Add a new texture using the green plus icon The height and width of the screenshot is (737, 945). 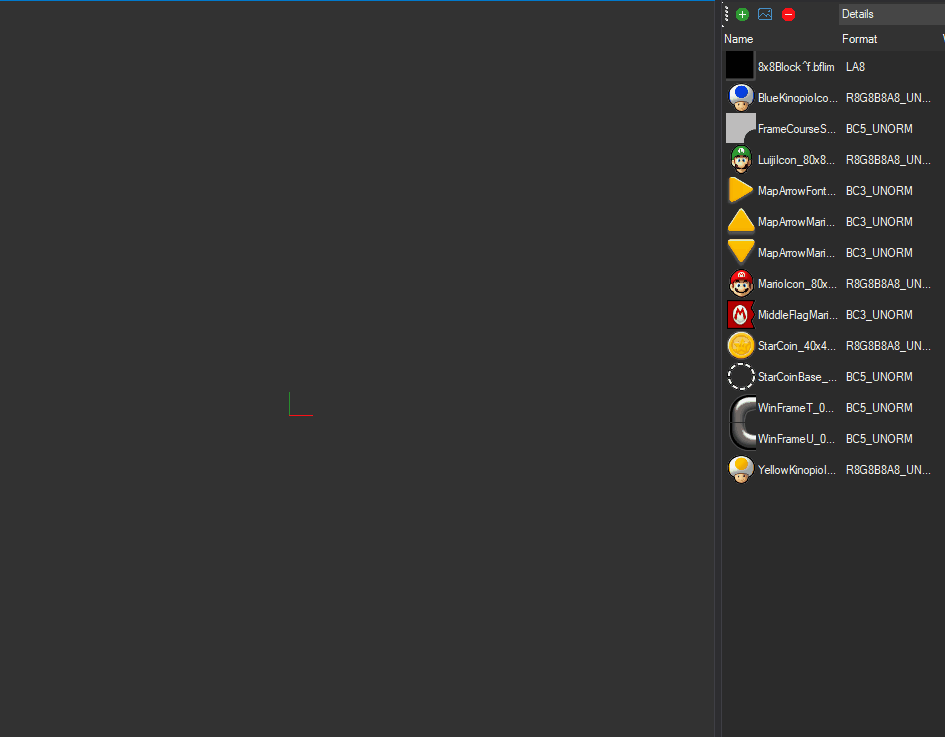pyautogui.click(x=742, y=14)
